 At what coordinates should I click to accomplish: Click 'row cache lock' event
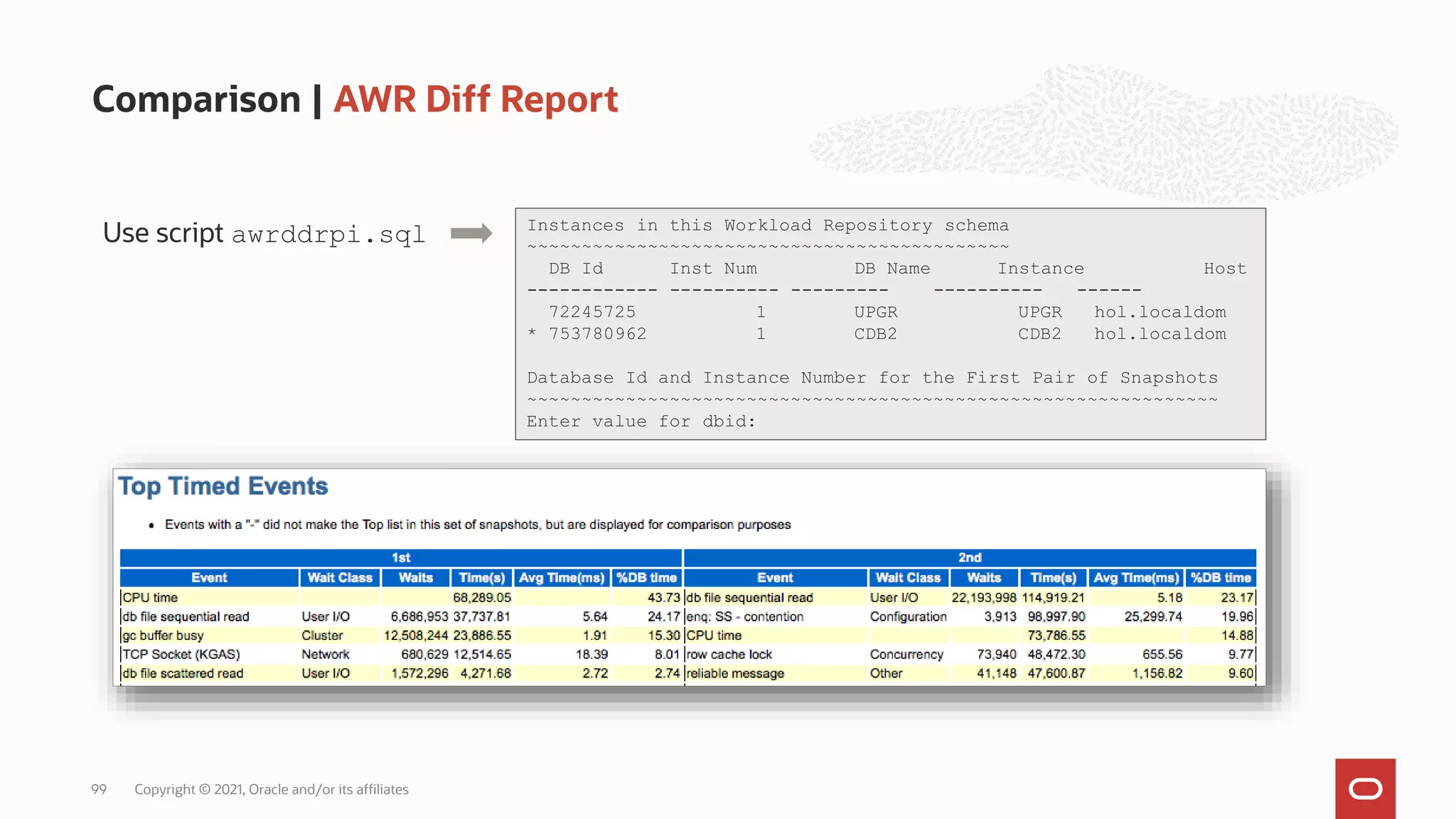[729, 654]
